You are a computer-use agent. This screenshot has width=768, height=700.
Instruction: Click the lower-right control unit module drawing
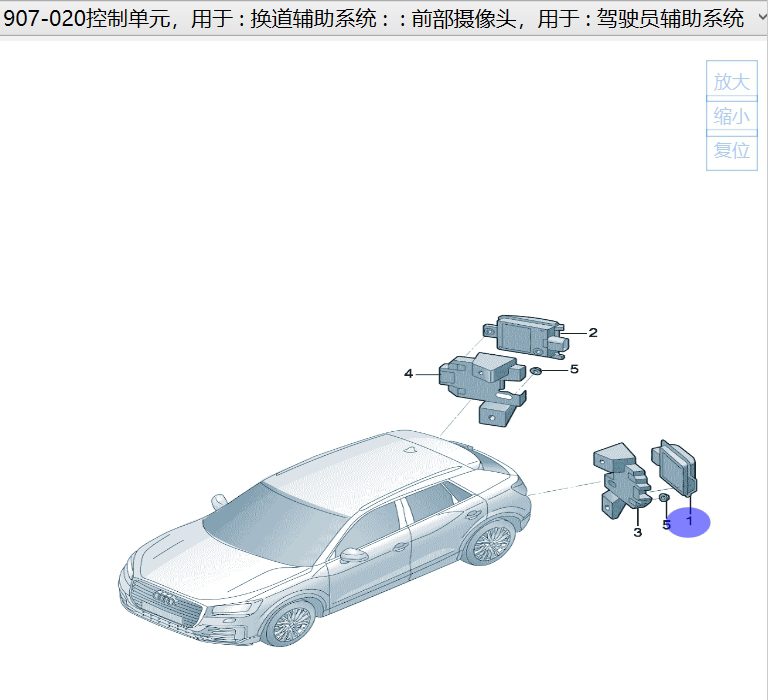click(677, 468)
